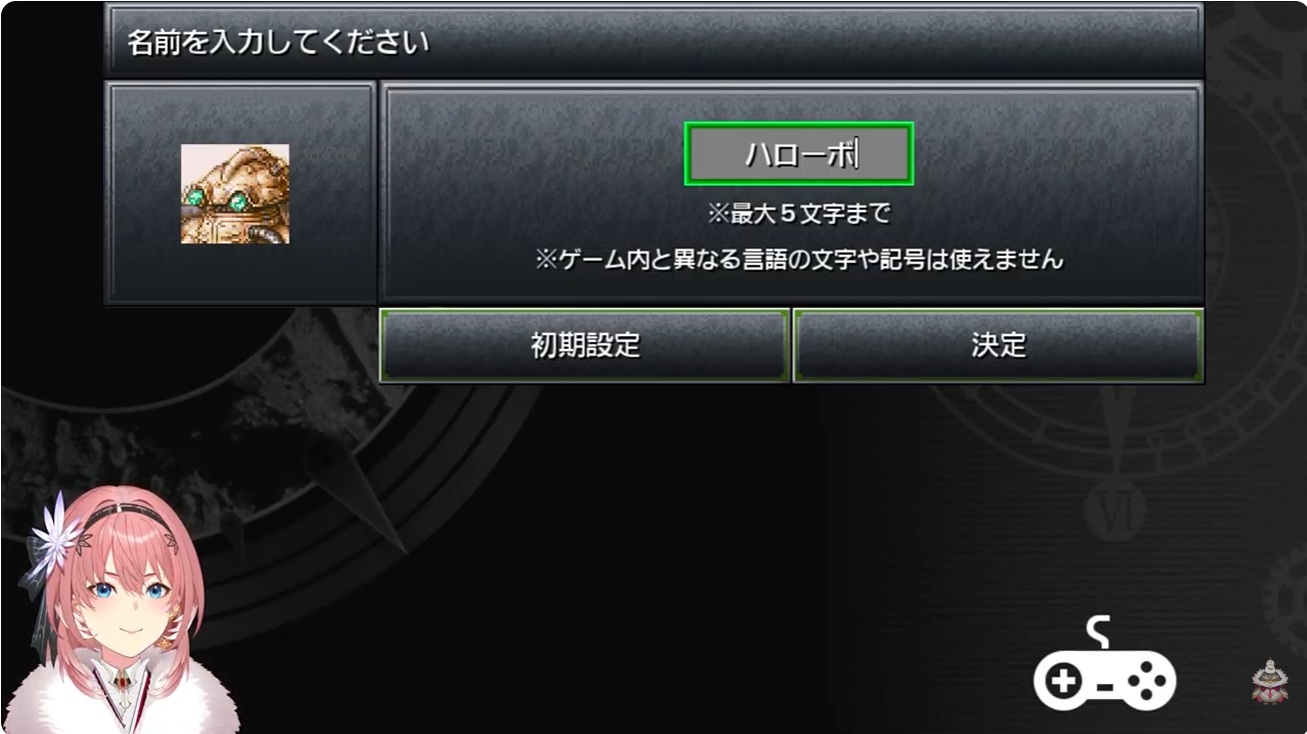Reset the name with the 初期設定 button
Screen dimensions: 1307x734
coord(585,346)
